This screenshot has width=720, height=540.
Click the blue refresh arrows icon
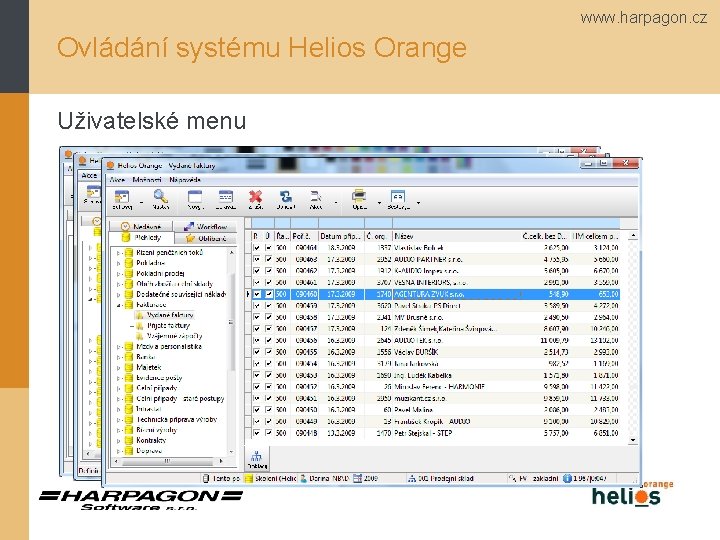pos(286,197)
